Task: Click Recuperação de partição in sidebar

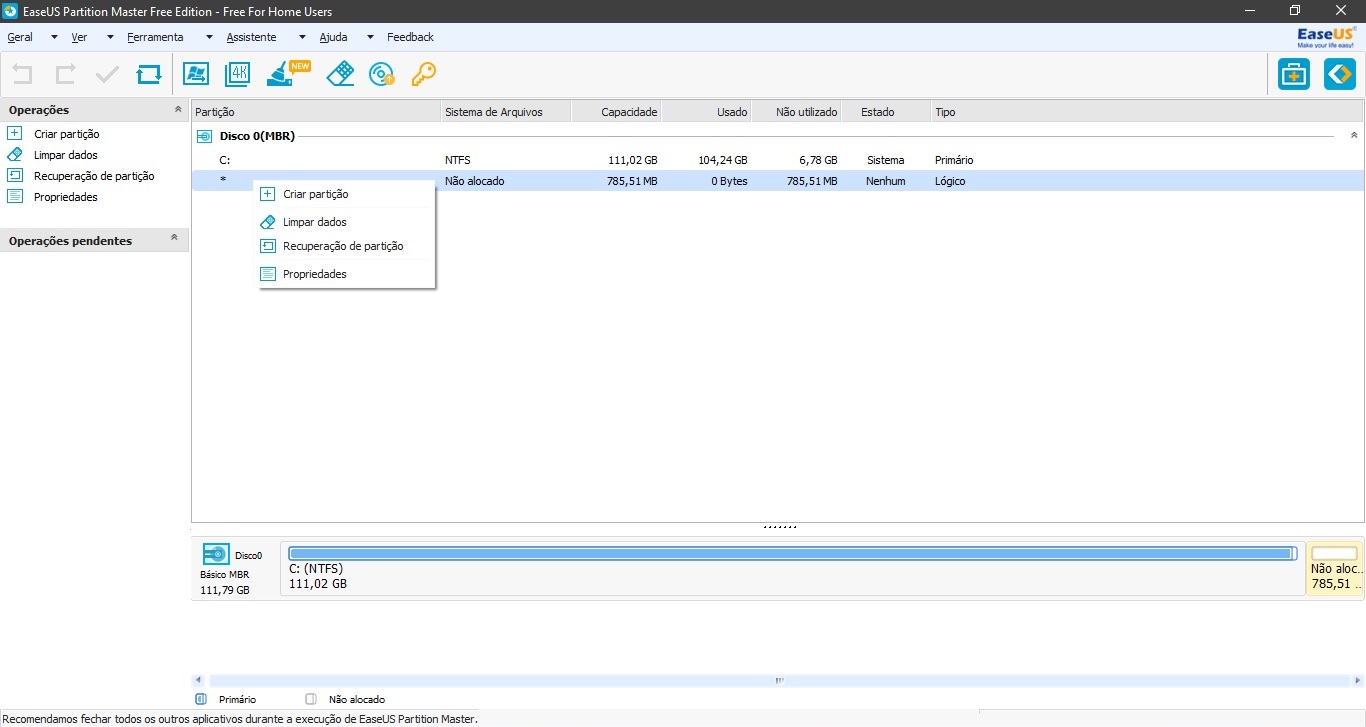Action: [94, 176]
